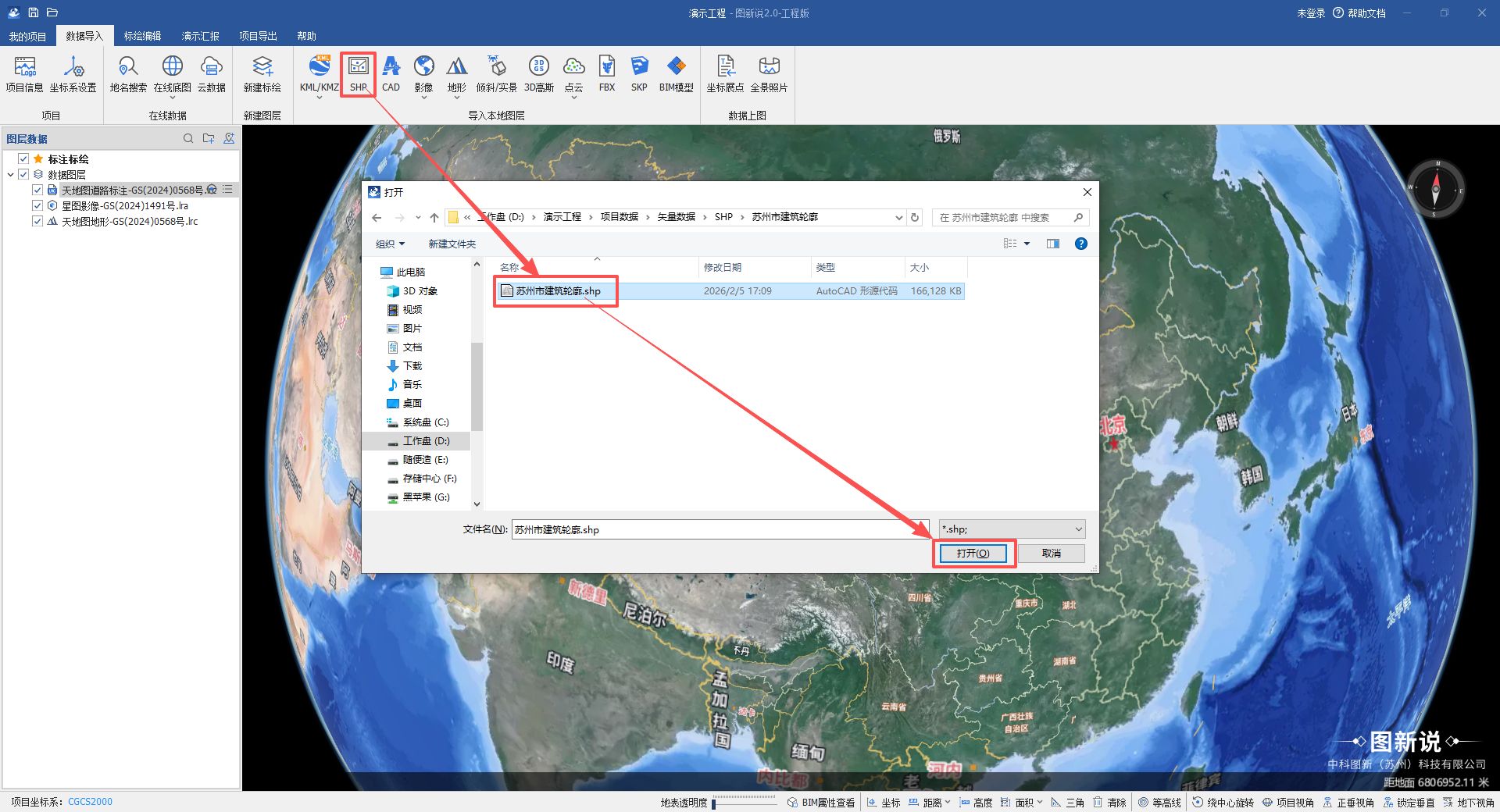
Task: Import a SHP shapefile layer
Action: 359,75
